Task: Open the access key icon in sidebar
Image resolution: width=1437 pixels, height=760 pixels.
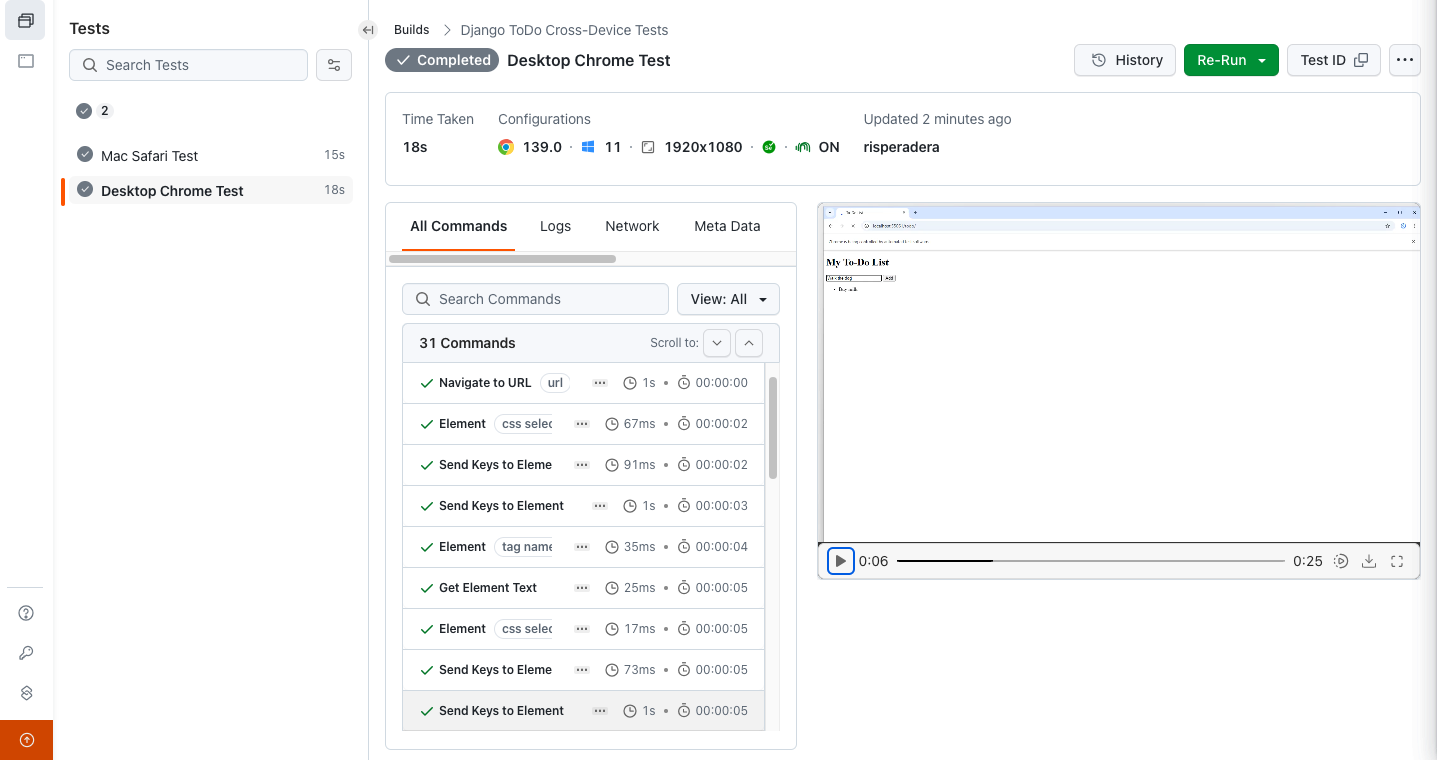Action: (x=27, y=653)
